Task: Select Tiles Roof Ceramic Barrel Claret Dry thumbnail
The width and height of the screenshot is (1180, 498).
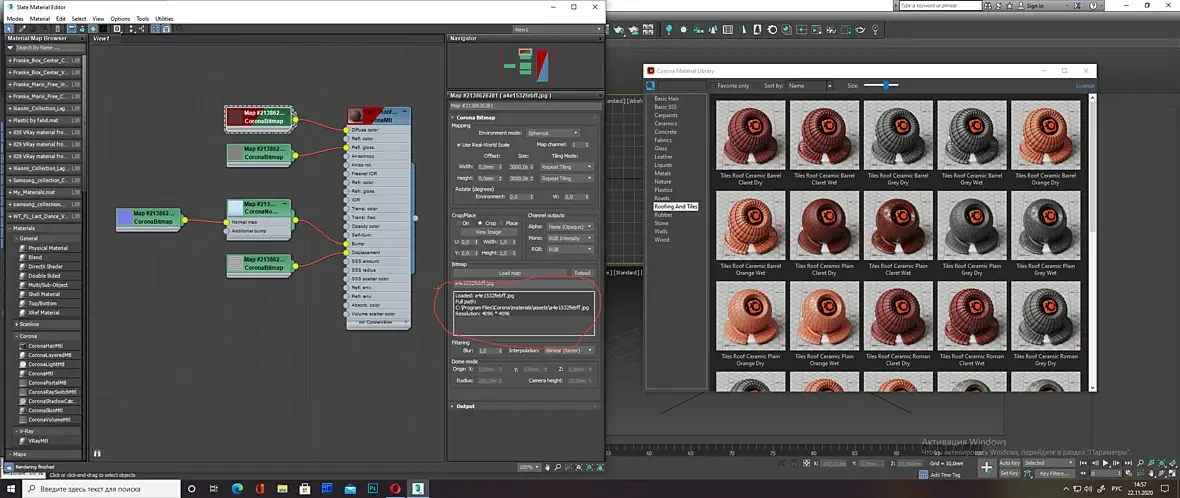Action: (x=750, y=141)
